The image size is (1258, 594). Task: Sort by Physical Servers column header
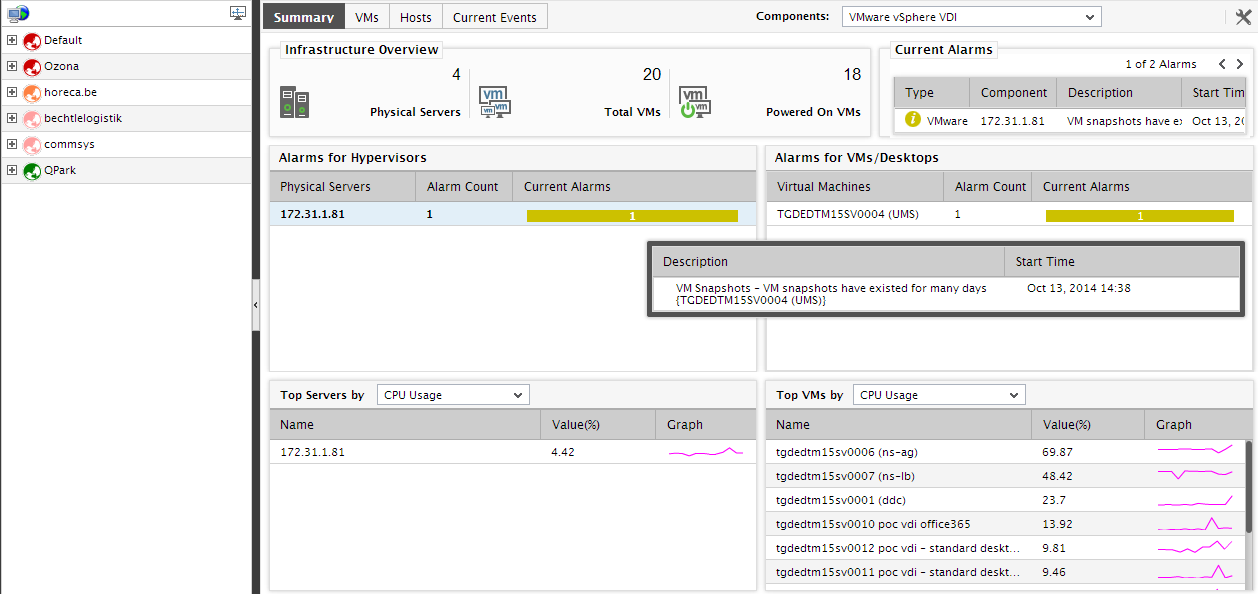[x=343, y=187]
